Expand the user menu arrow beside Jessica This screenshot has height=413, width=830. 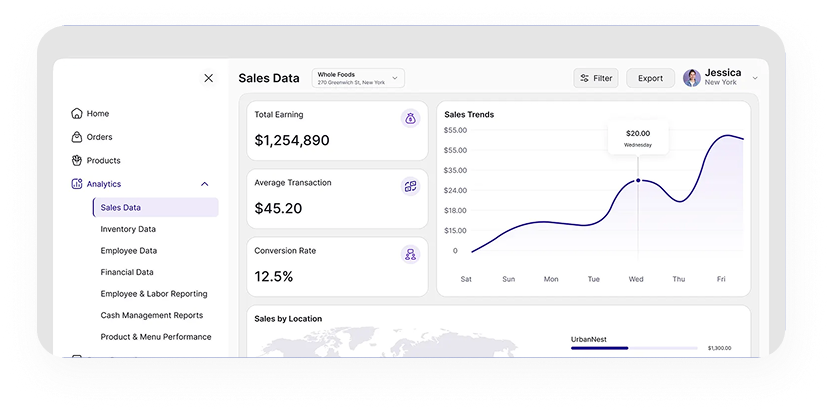click(x=755, y=78)
